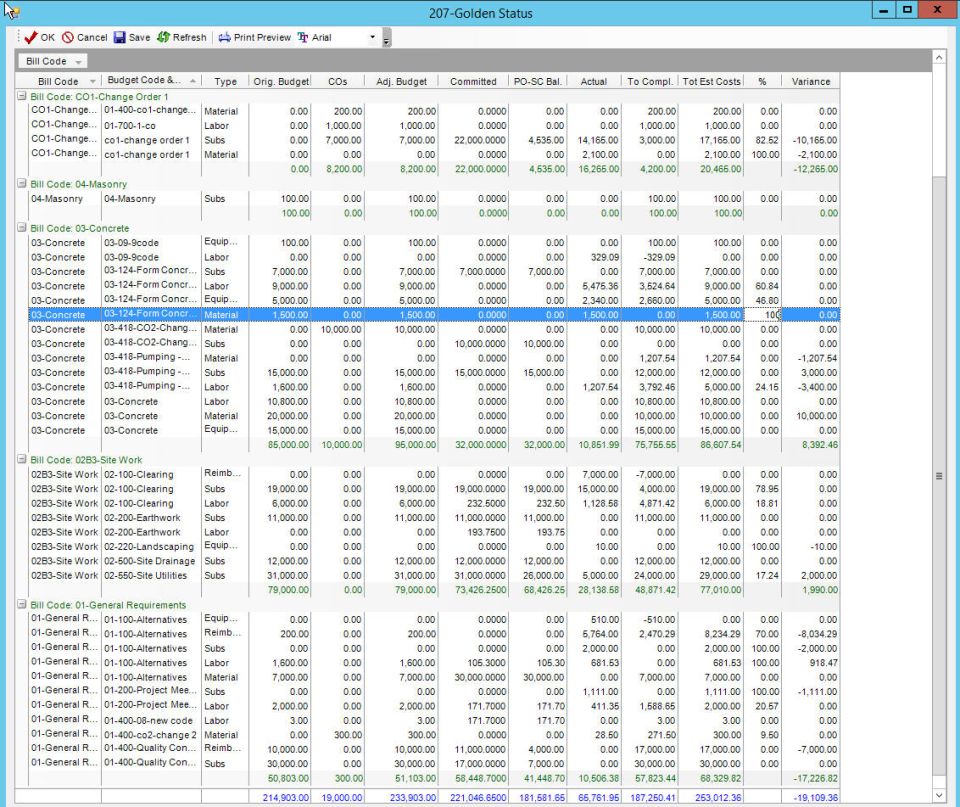This screenshot has width=960, height=807.
Task: Open the toolbar overflow options arrow
Action: point(387,40)
